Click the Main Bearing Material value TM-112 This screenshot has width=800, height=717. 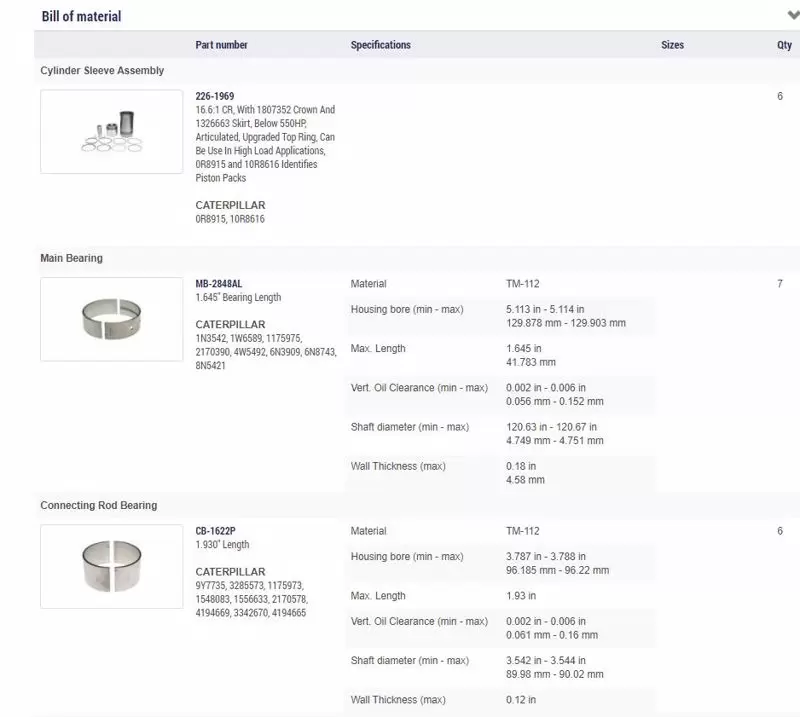(x=523, y=284)
